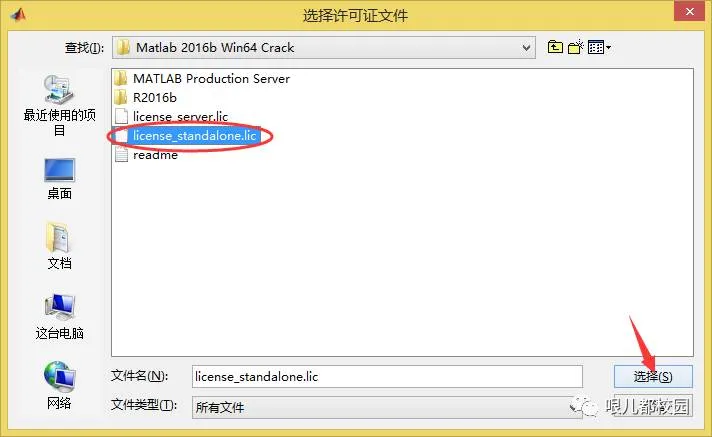This screenshot has height=437, width=712.
Task: Open the Recent Items shortcut in the sidebar
Action: (59, 105)
